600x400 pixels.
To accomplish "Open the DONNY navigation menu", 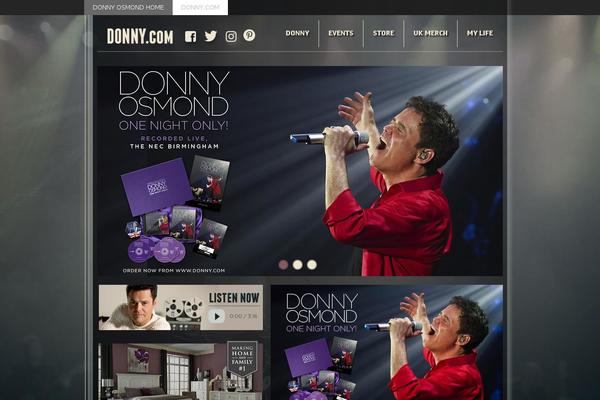I will point(297,33).
